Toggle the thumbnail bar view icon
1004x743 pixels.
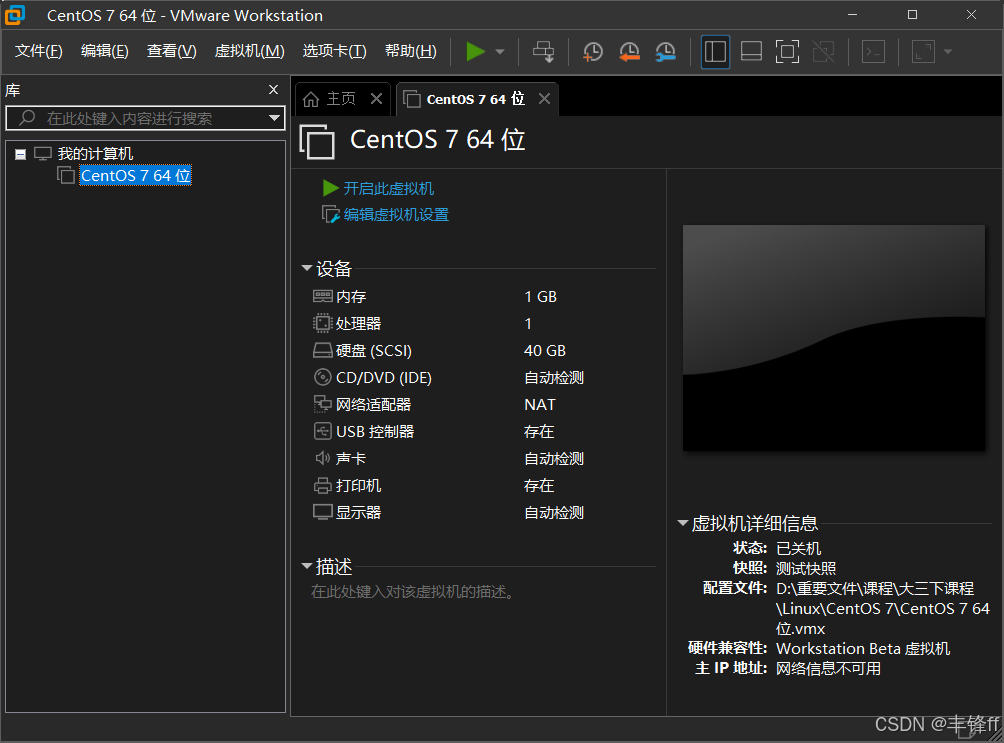(751, 51)
